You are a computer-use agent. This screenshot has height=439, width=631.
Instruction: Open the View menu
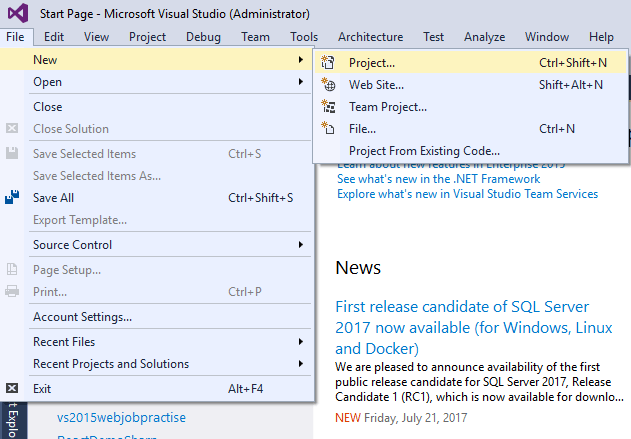(96, 37)
